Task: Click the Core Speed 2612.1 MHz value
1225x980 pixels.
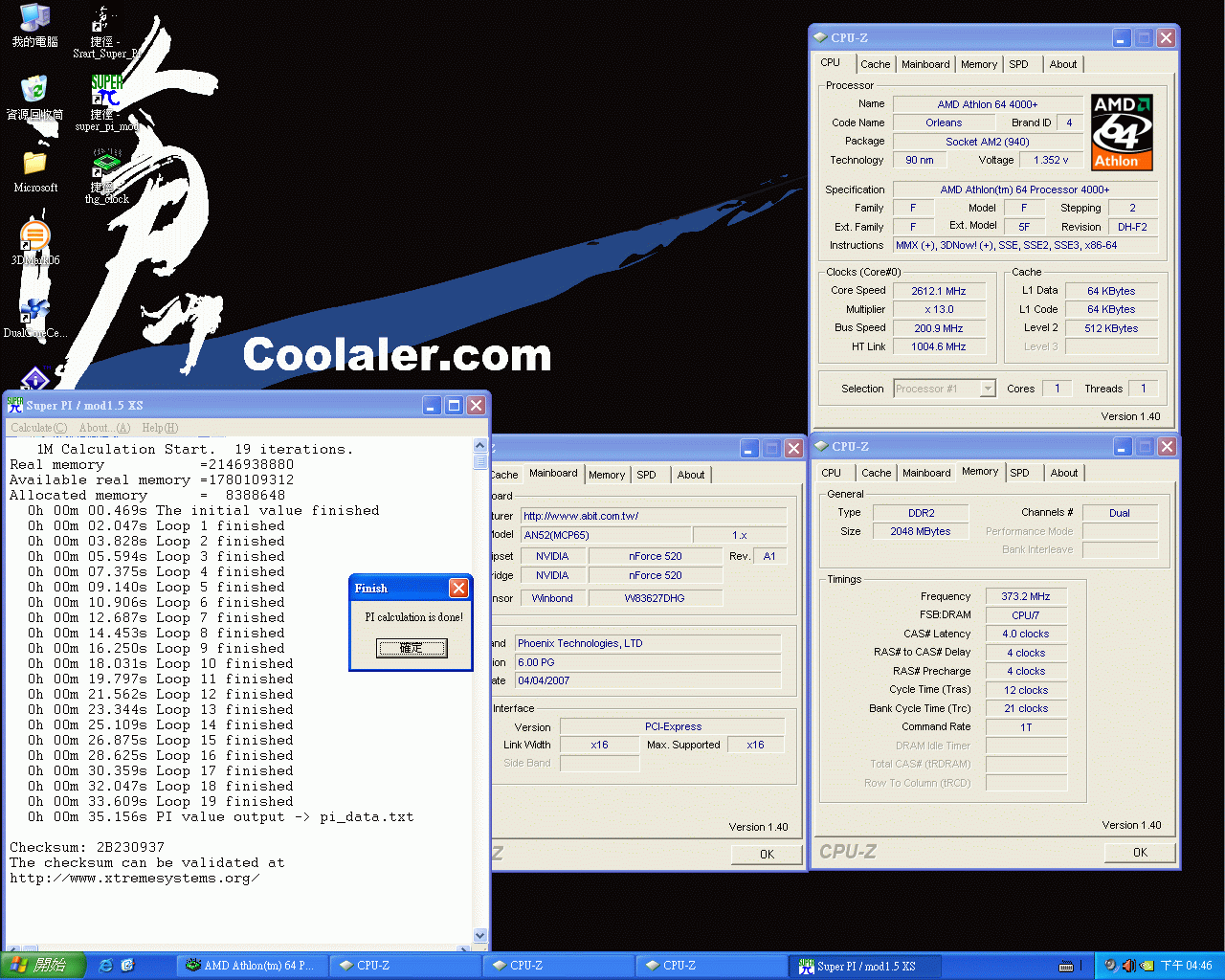Action: click(939, 291)
